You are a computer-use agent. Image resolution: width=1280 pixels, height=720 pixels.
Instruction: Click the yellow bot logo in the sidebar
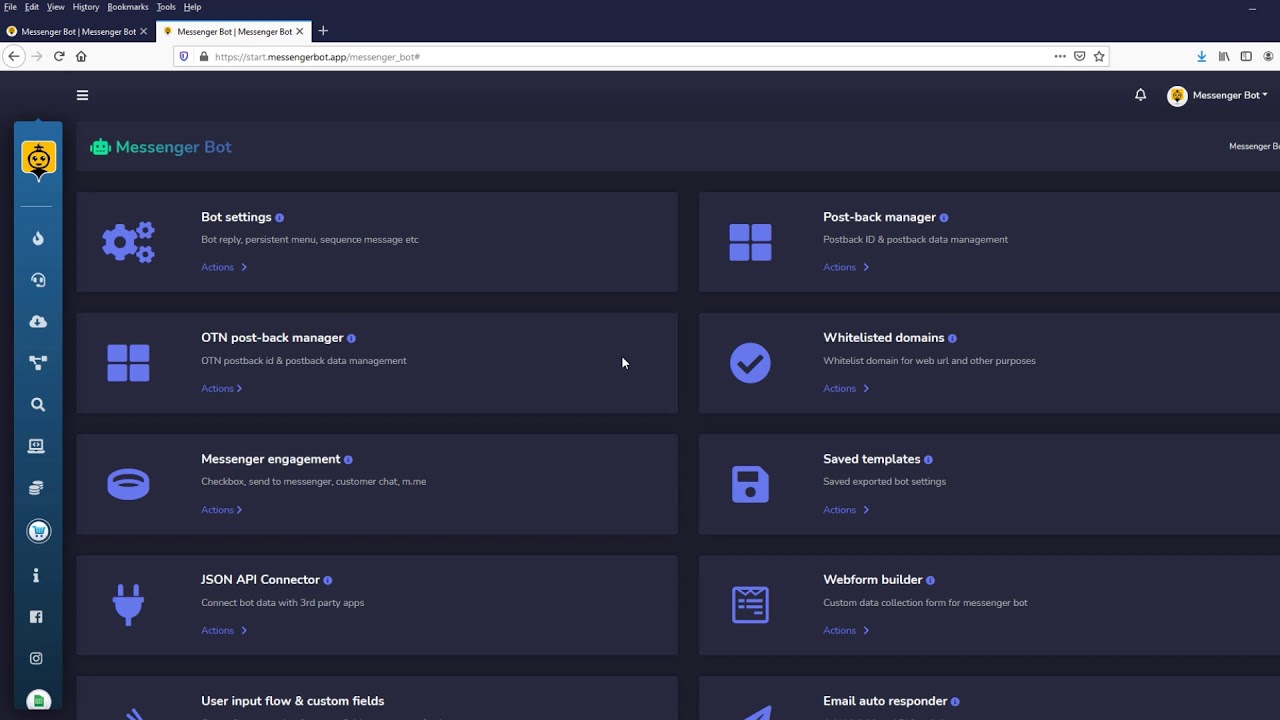click(38, 160)
